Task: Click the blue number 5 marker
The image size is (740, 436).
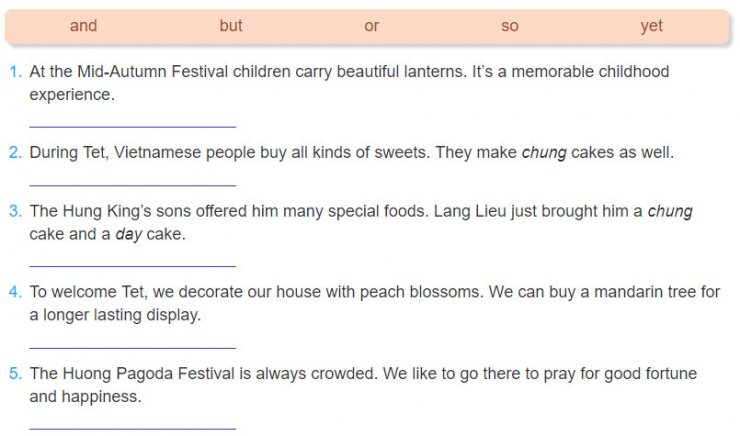Action: pos(15,374)
